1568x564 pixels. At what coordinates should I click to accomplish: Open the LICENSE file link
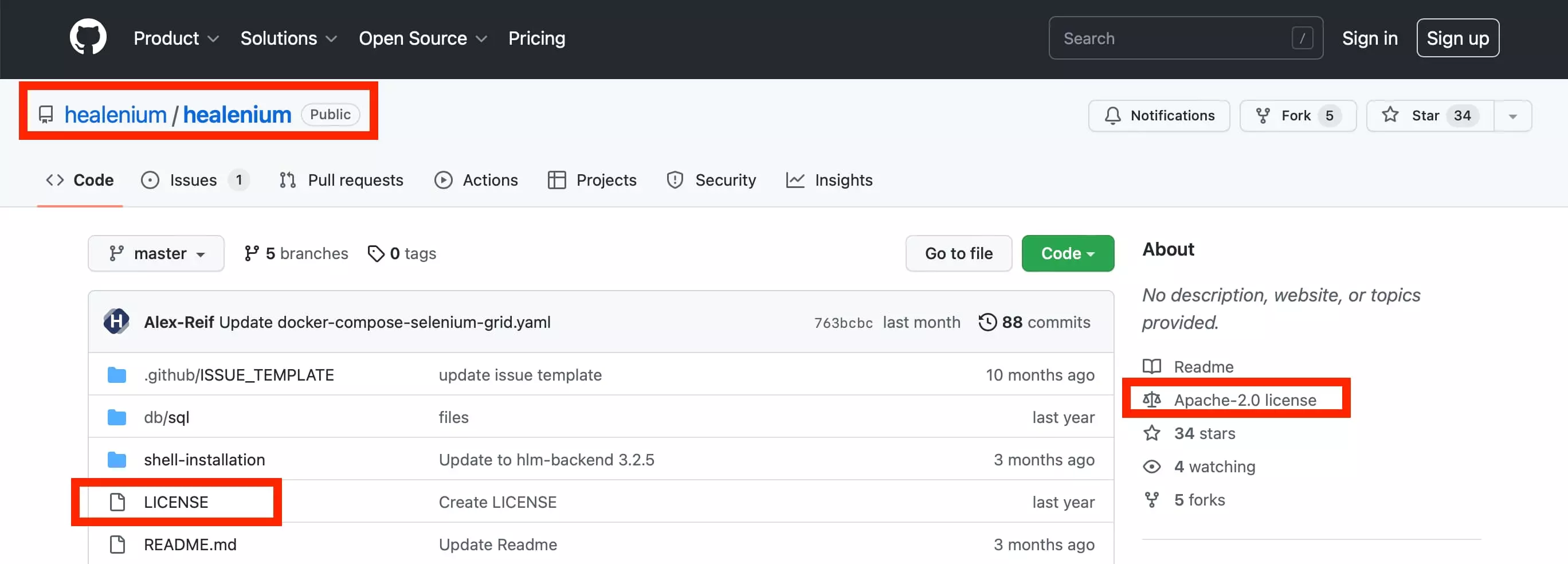(x=175, y=502)
